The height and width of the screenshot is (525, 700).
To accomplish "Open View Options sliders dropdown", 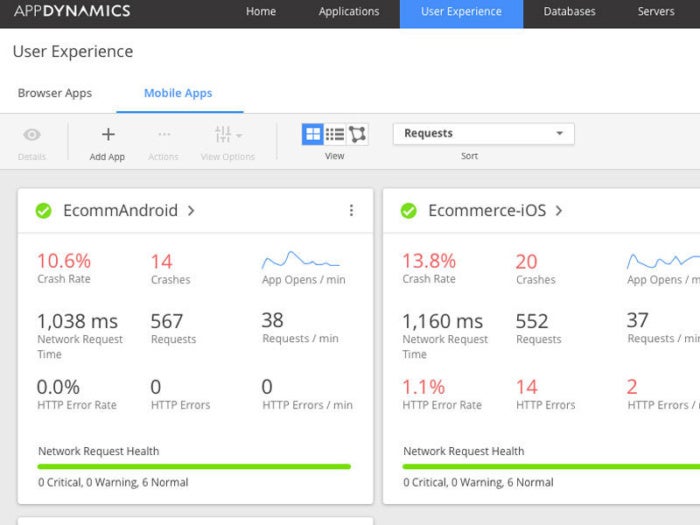I will click(228, 134).
